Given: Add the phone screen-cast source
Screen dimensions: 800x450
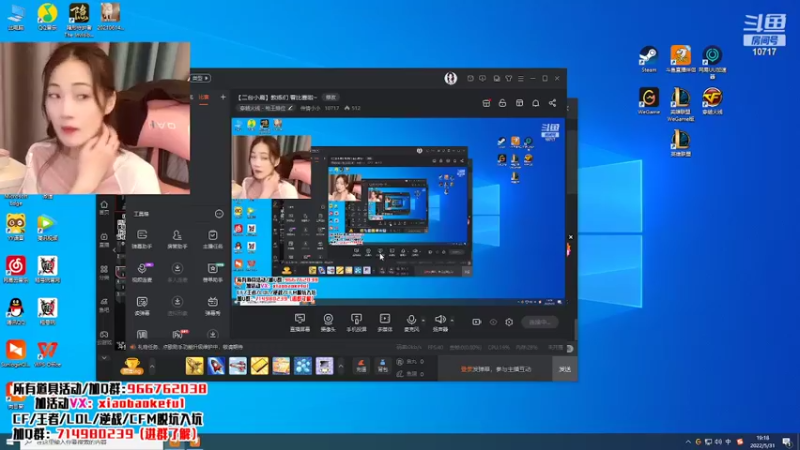Looking at the screenshot, I should pos(357,322).
